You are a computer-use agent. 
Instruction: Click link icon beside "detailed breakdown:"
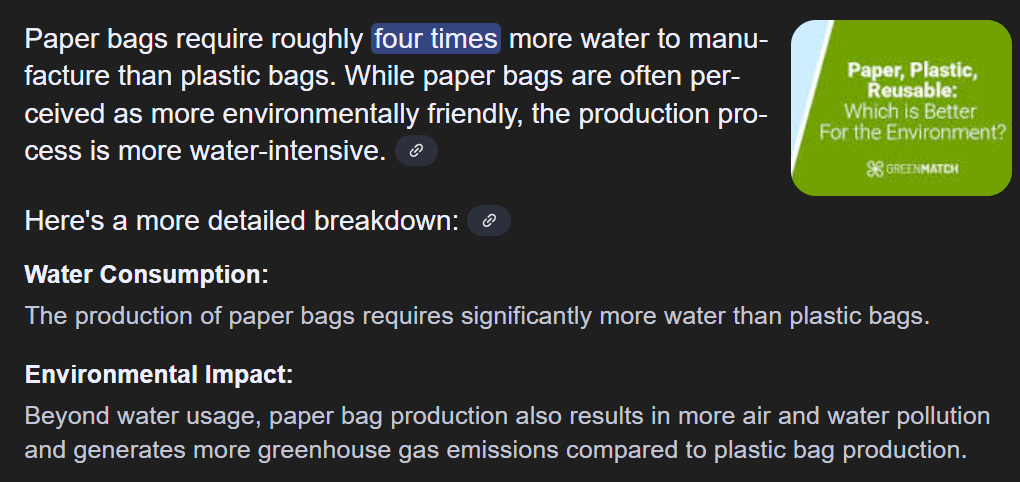pos(489,221)
